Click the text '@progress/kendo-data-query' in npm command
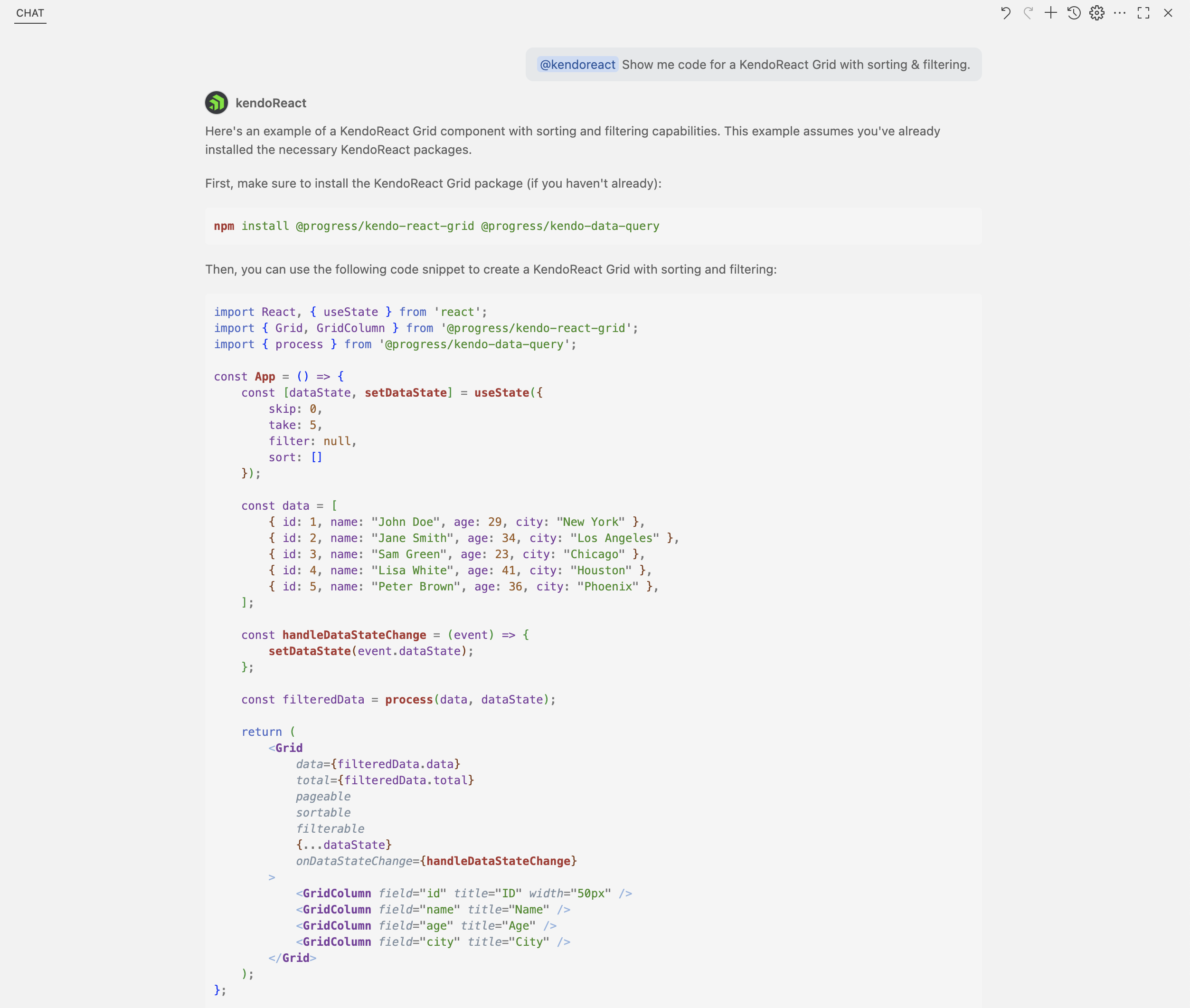Image resolution: width=1190 pixels, height=1008 pixels. (x=570, y=226)
